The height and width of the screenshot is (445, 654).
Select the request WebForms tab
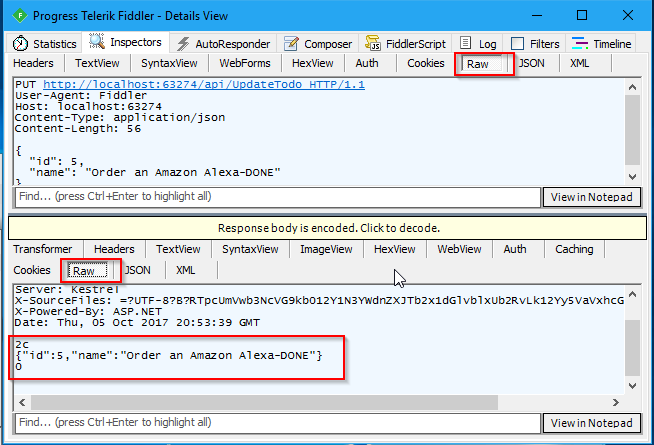tap(245, 63)
